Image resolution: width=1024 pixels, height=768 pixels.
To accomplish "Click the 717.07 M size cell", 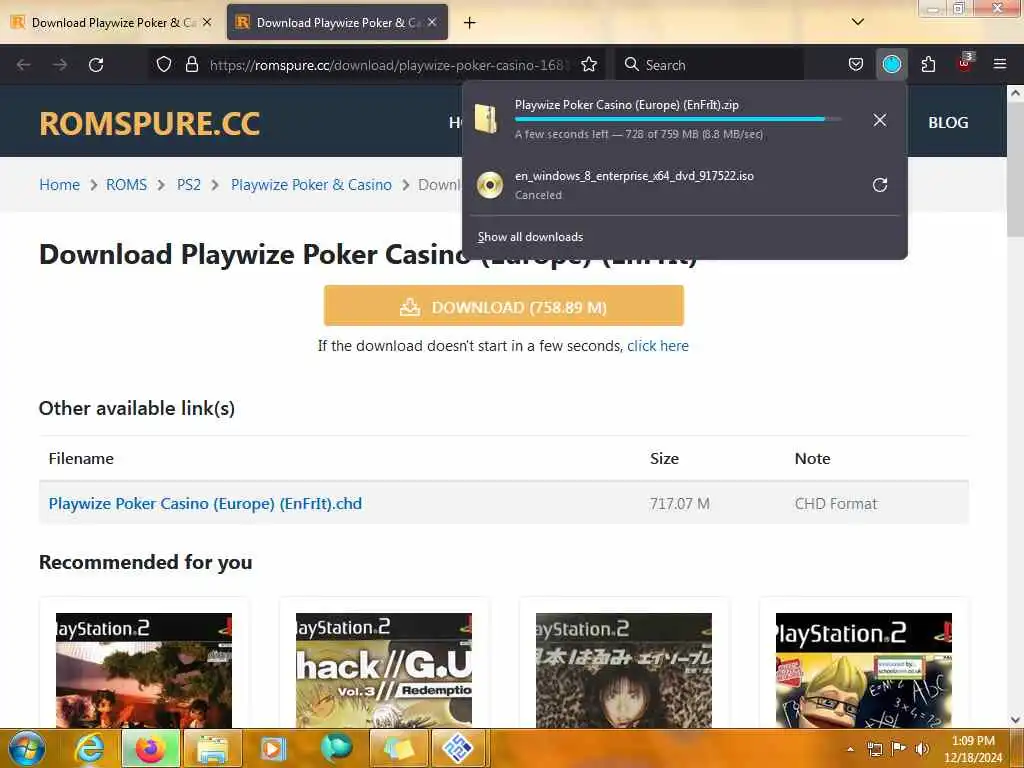I will [x=679, y=504].
